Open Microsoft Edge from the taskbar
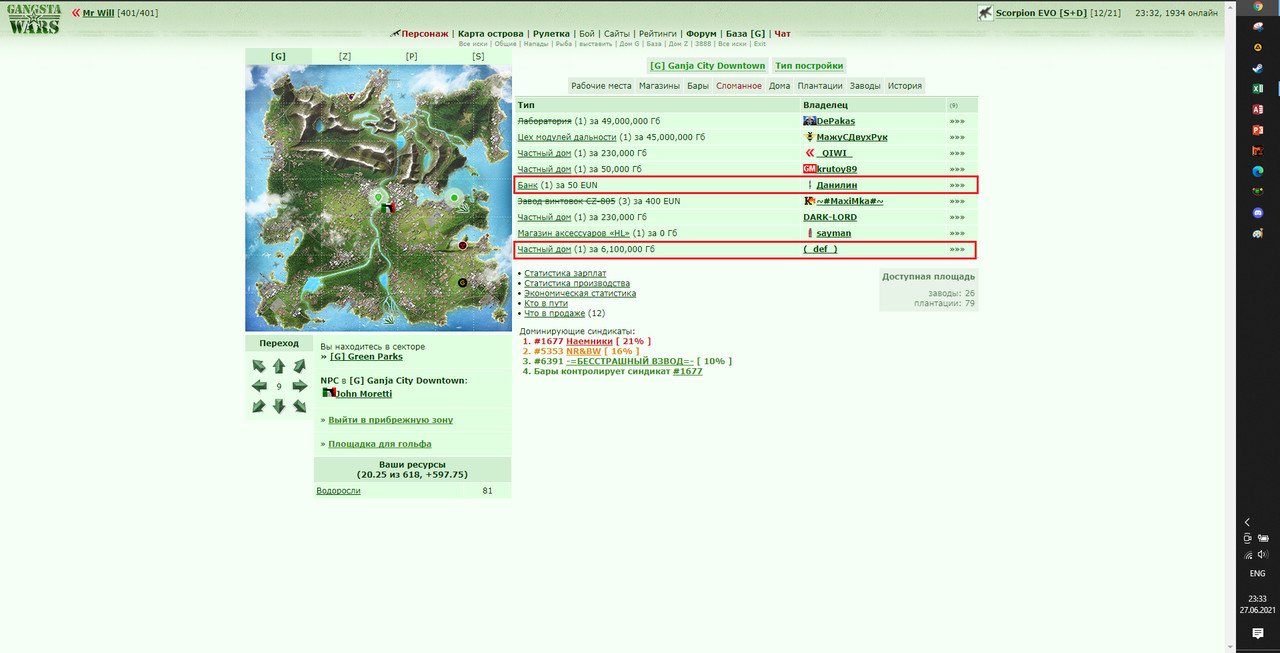This screenshot has width=1280, height=653. [x=1258, y=171]
